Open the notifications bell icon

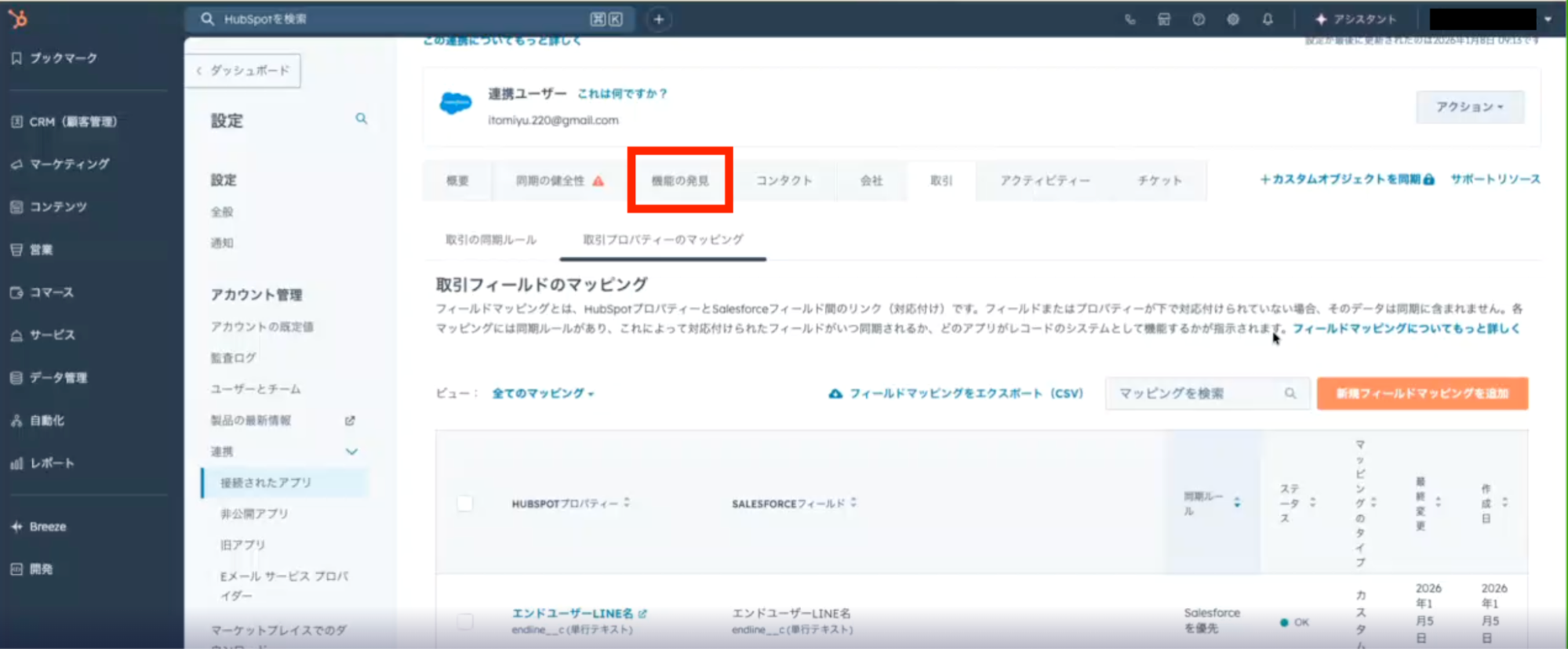point(1268,20)
